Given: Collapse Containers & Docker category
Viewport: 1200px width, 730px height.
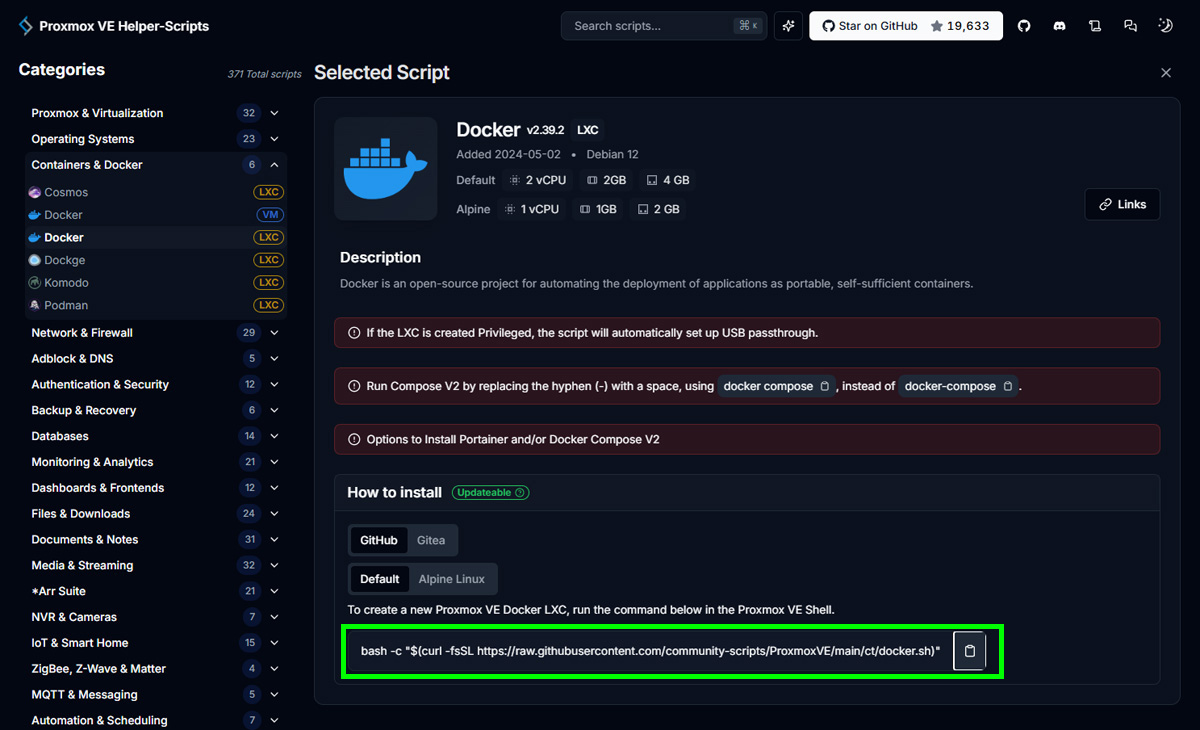Looking at the screenshot, I should (156, 165).
